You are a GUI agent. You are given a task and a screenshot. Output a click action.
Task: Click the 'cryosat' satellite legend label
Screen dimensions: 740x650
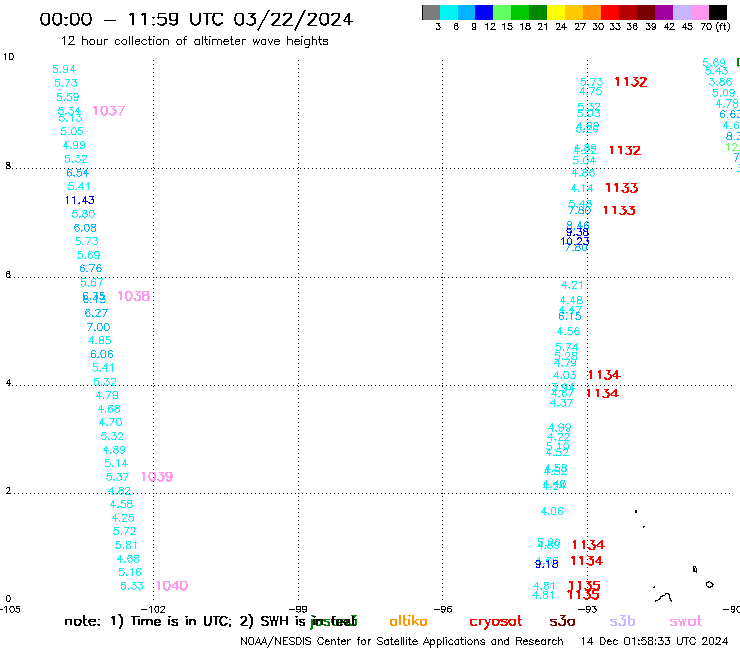coord(496,622)
